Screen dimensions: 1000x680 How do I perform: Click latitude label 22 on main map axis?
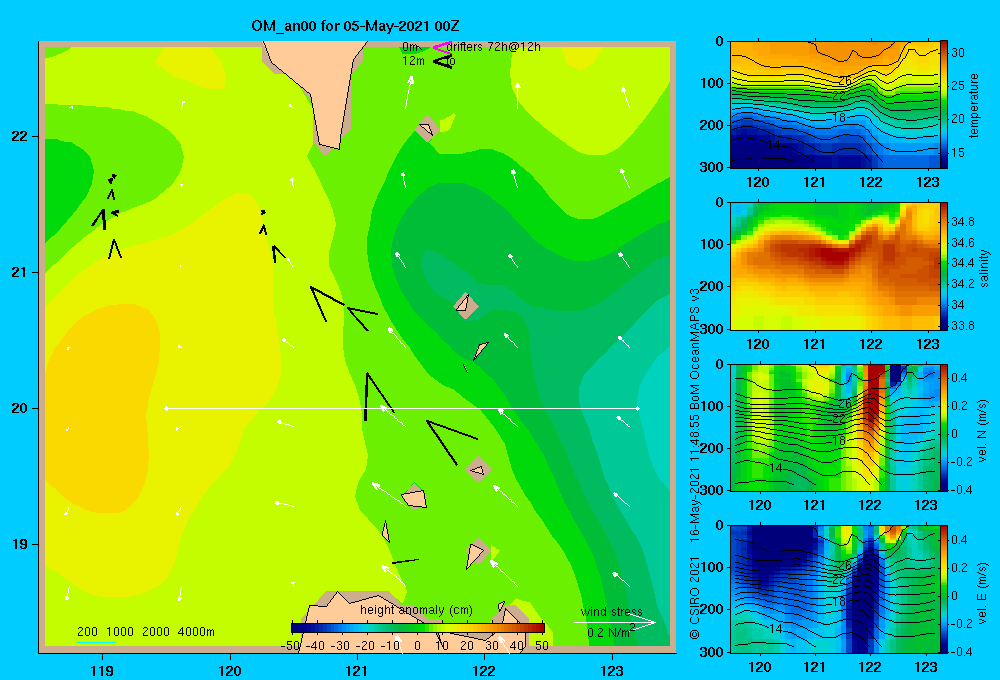coord(19,137)
